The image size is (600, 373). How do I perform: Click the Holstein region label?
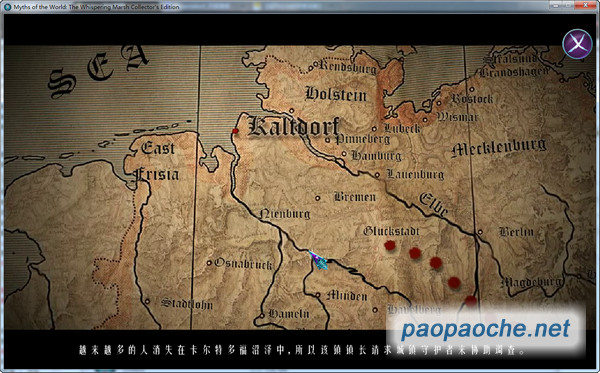(336, 94)
